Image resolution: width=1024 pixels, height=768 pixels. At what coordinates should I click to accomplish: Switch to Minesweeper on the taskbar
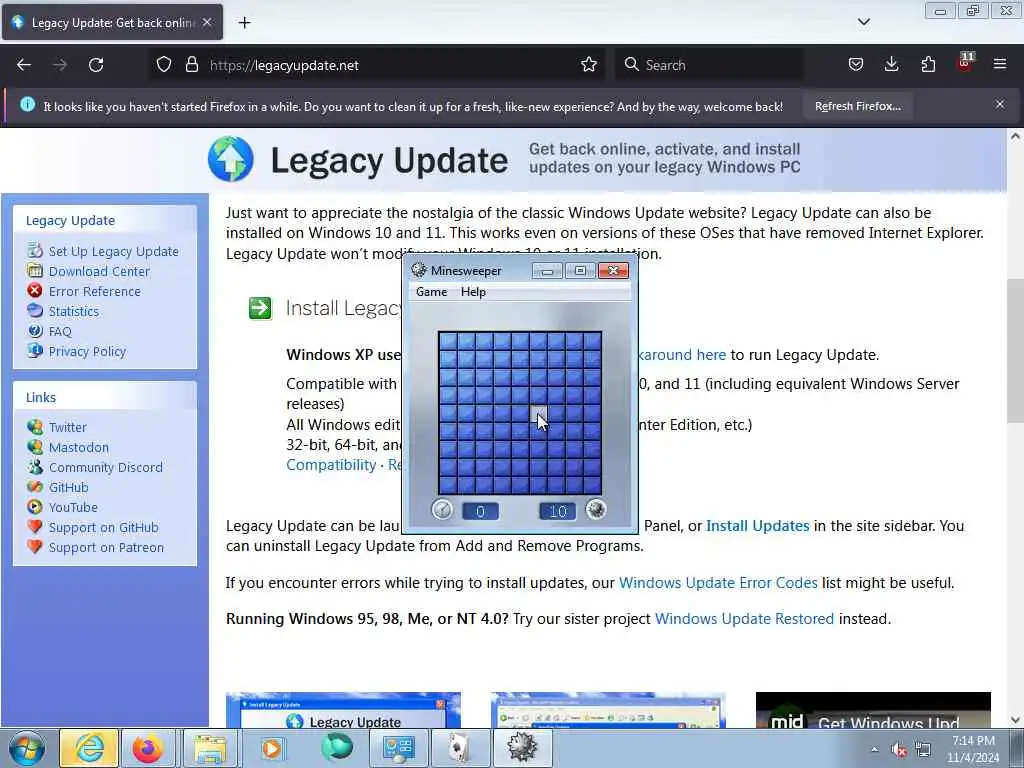pos(522,748)
